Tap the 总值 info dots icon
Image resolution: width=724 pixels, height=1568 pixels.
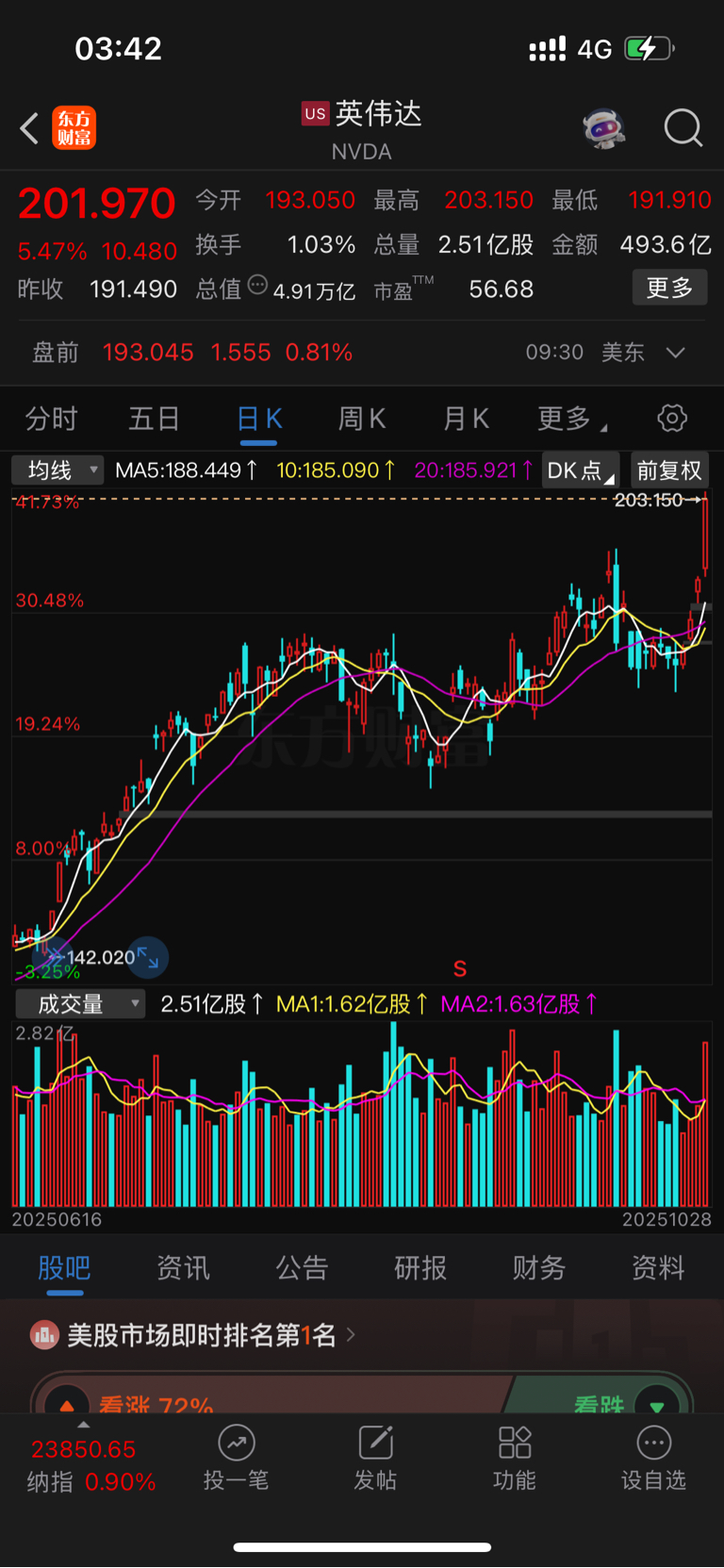click(257, 286)
